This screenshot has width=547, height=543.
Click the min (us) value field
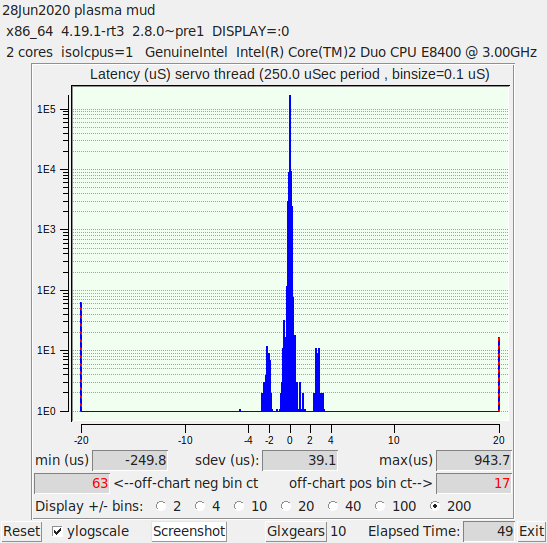point(130,460)
